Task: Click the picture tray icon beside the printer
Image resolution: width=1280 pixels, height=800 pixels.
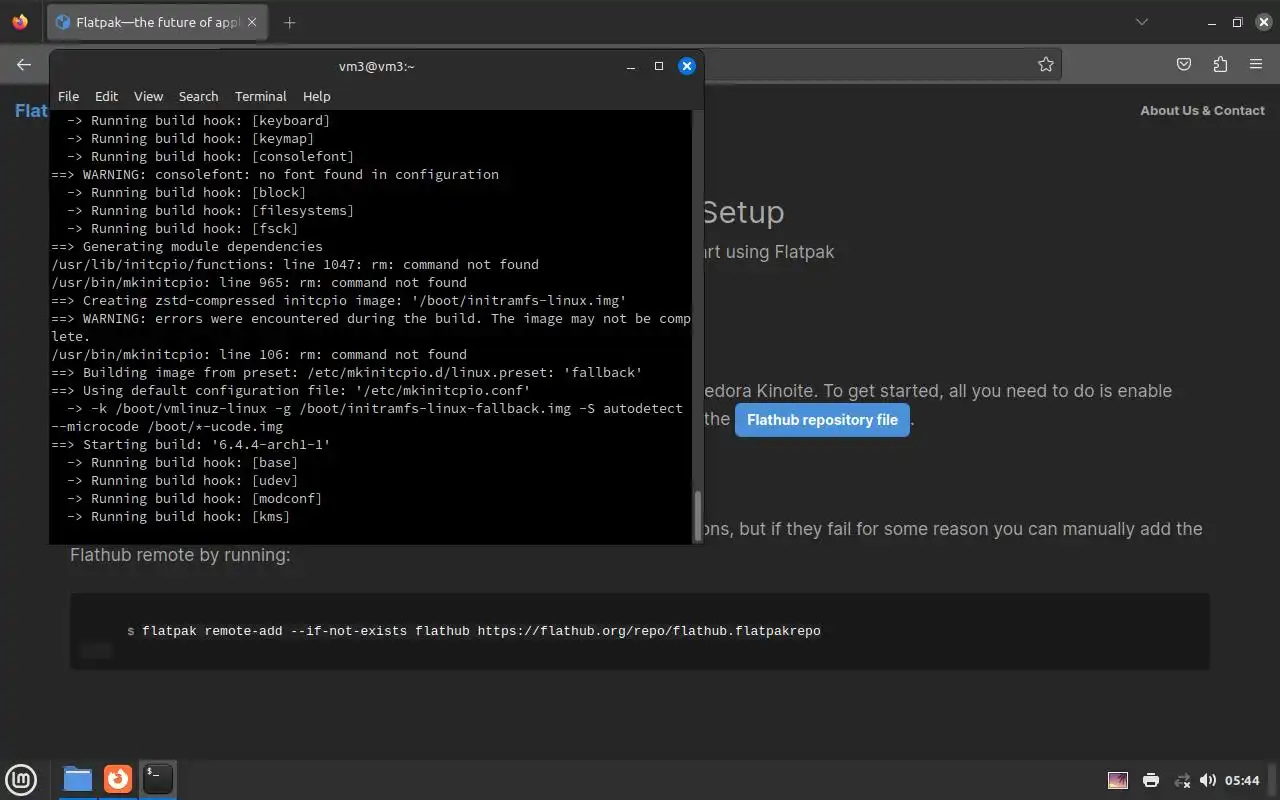Action: pos(1118,780)
